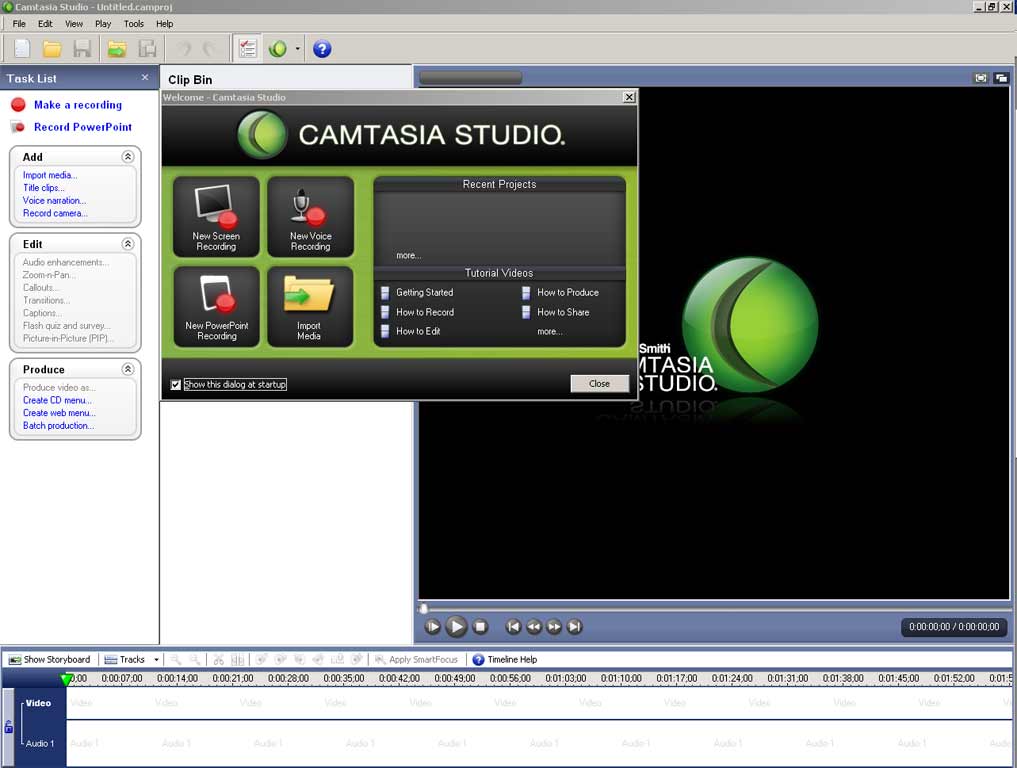Click the green timeline playhead marker
This screenshot has height=768, width=1017.
tap(66, 679)
